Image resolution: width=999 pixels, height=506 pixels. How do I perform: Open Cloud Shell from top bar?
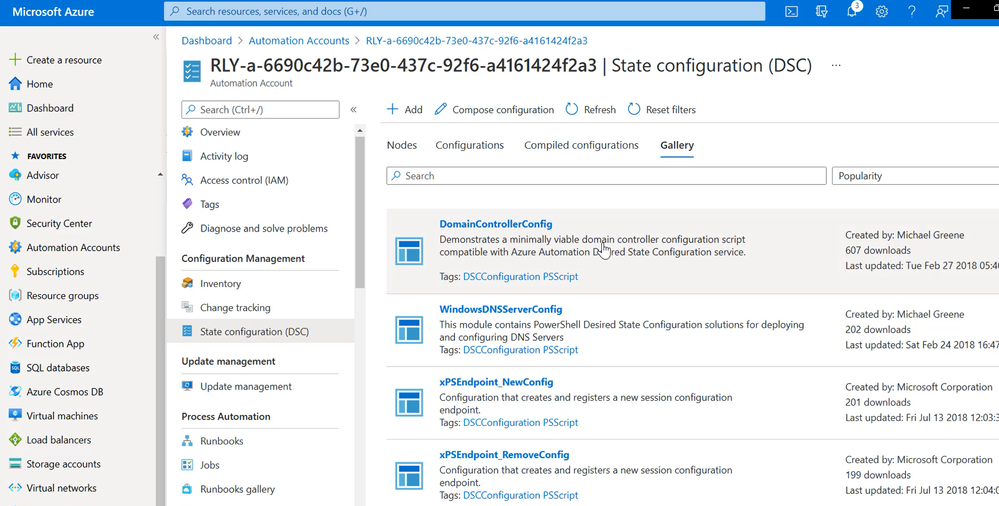(x=791, y=11)
